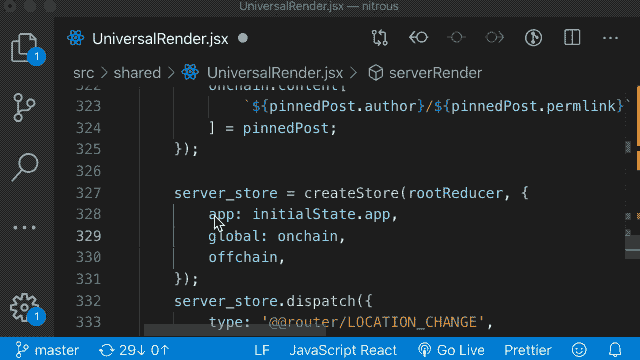Viewport: 640px width, 360px height.
Task: Click on server_store.dispatch in line 332
Action: 265,301
